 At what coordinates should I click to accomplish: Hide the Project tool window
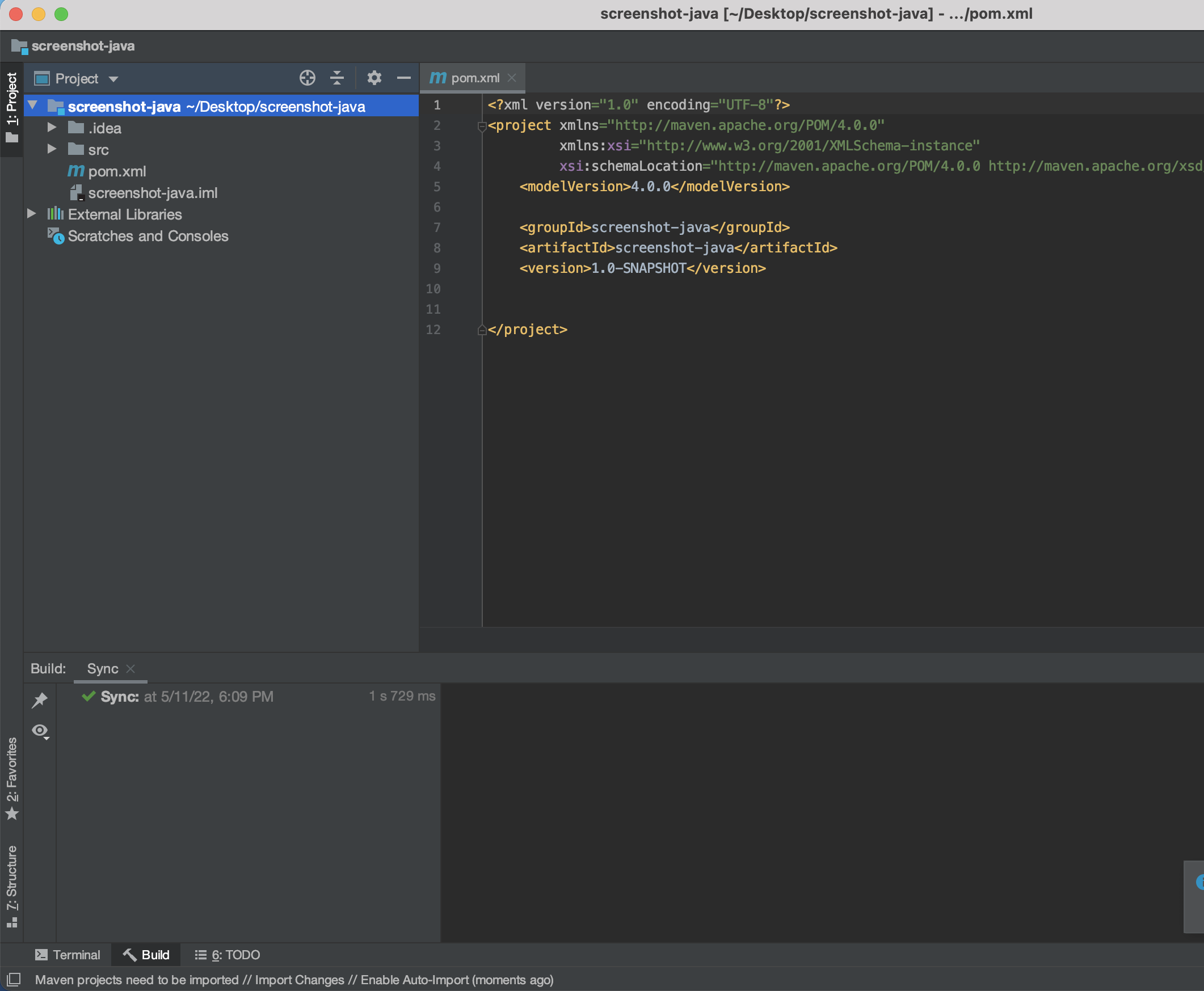403,78
